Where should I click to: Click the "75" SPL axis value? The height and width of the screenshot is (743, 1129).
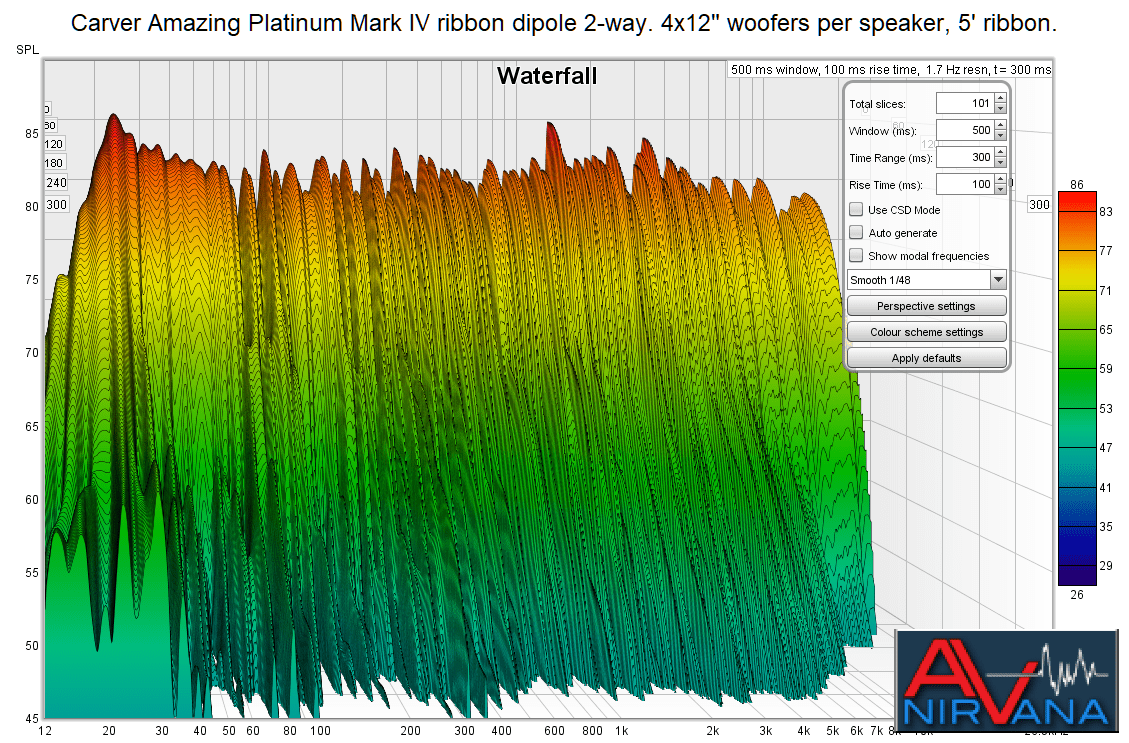tap(32, 280)
